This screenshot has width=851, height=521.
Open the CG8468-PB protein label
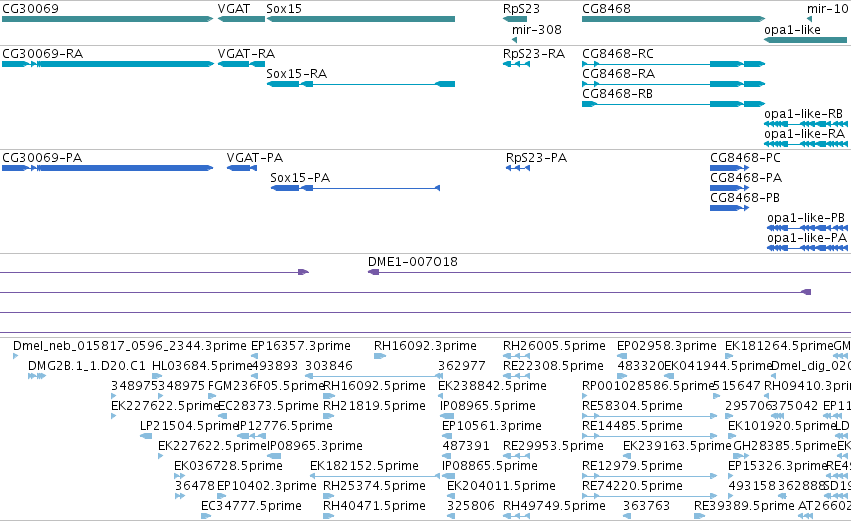pos(745,198)
